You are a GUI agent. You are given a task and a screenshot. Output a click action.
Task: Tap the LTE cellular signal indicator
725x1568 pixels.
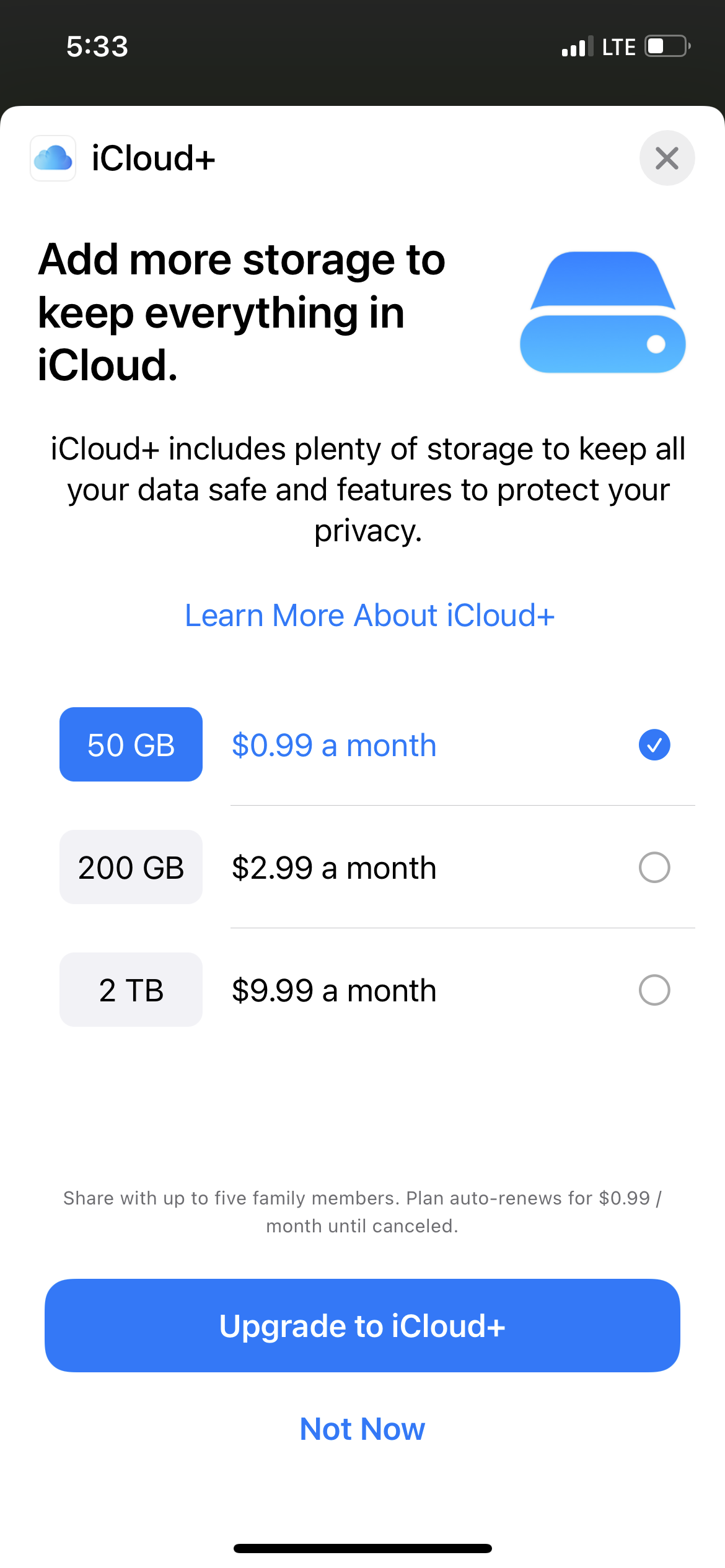point(598,47)
